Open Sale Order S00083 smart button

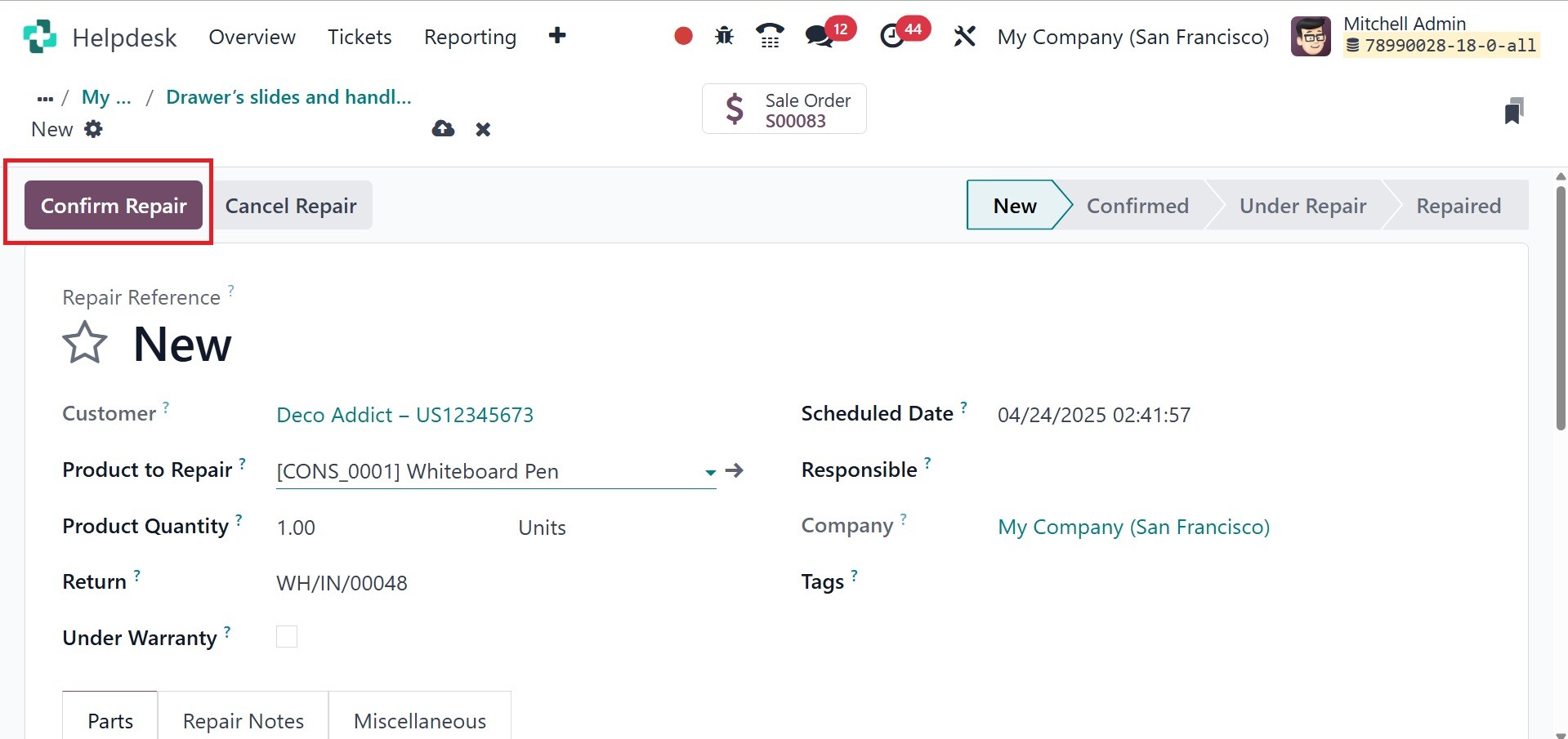pos(784,109)
